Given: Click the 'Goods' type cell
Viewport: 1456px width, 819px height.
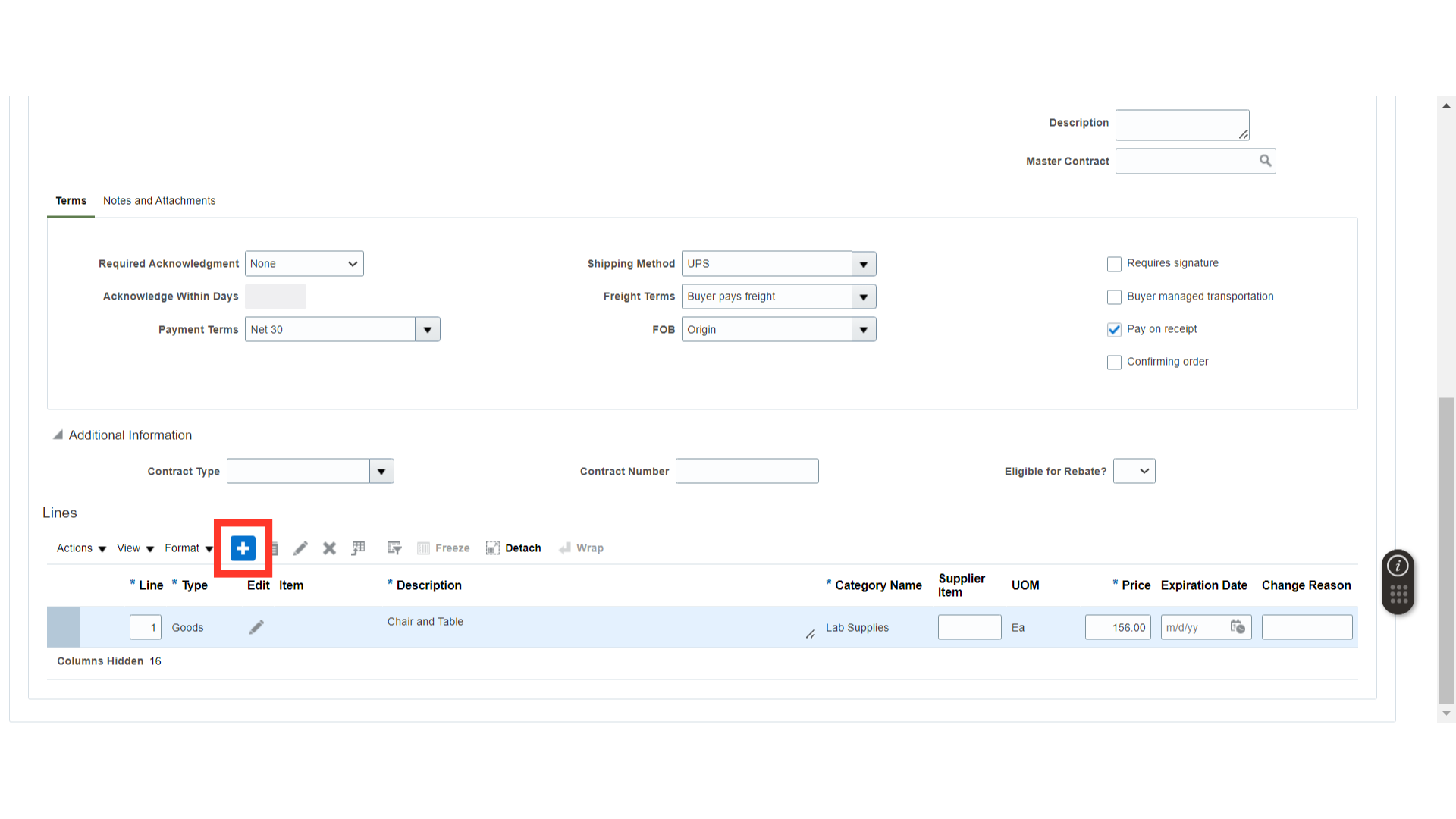Looking at the screenshot, I should [x=187, y=628].
